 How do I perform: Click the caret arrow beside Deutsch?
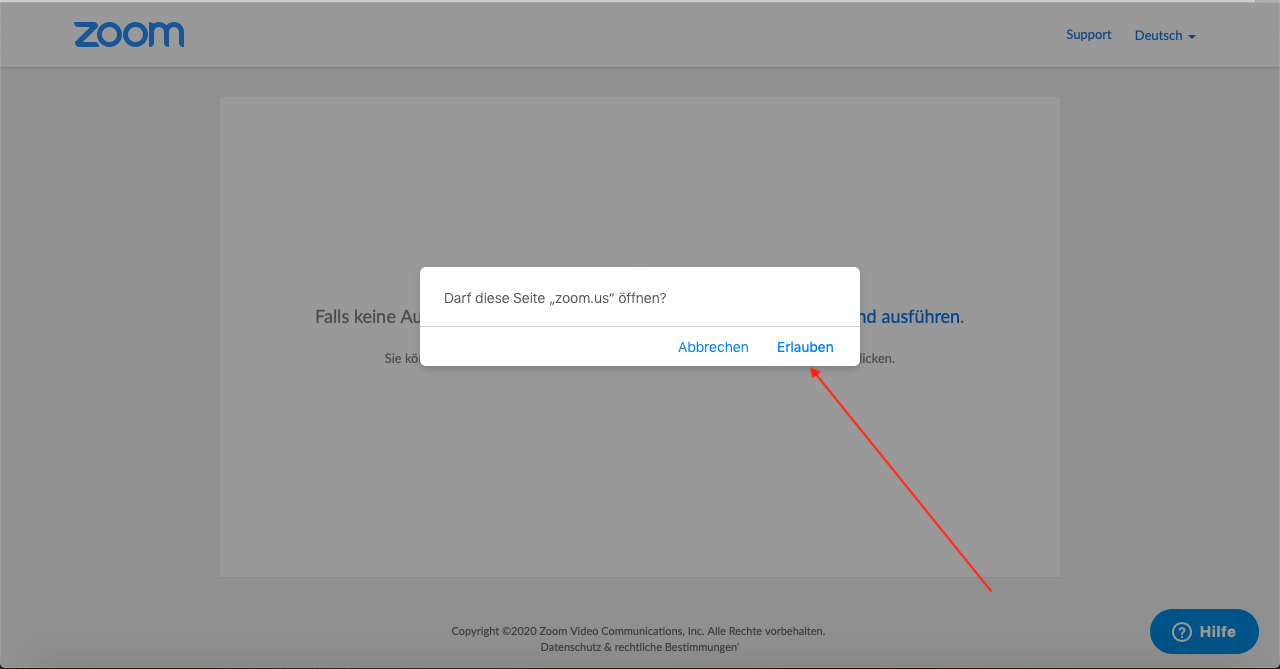(x=1192, y=37)
